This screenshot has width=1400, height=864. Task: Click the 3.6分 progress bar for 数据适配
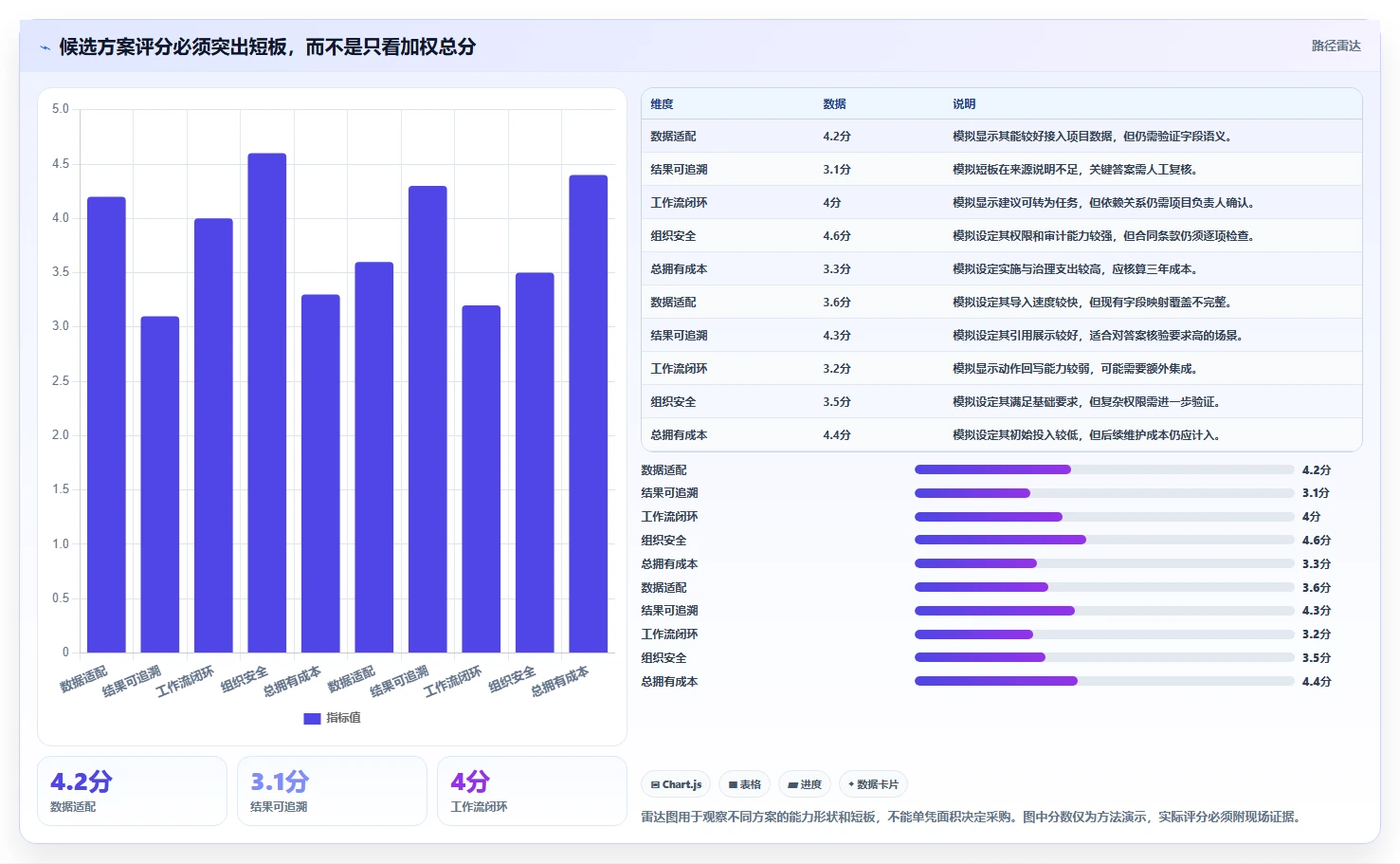(x=1104, y=587)
